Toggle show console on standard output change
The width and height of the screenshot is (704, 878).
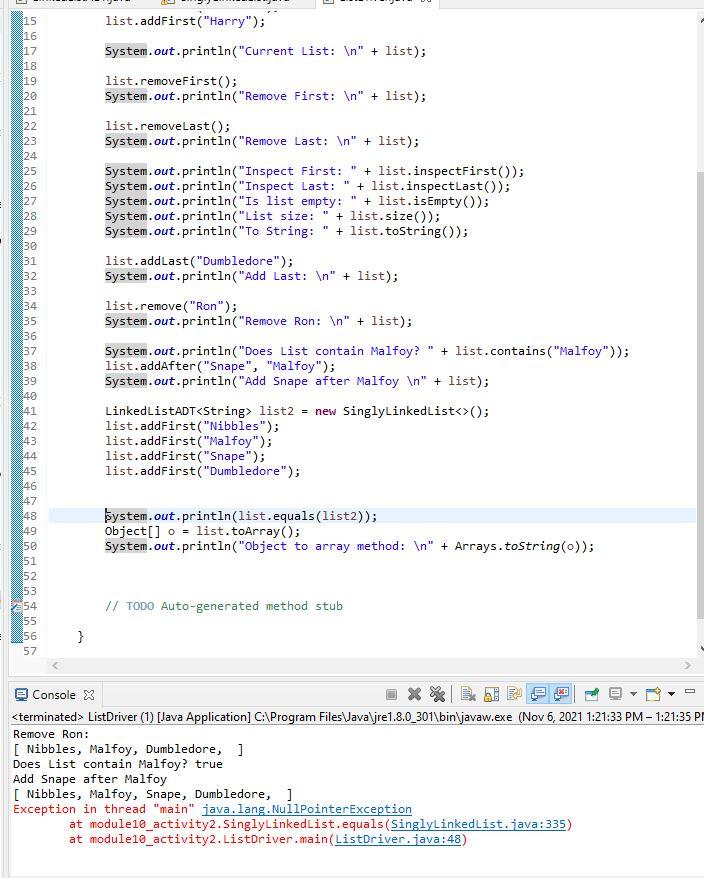pos(538,694)
